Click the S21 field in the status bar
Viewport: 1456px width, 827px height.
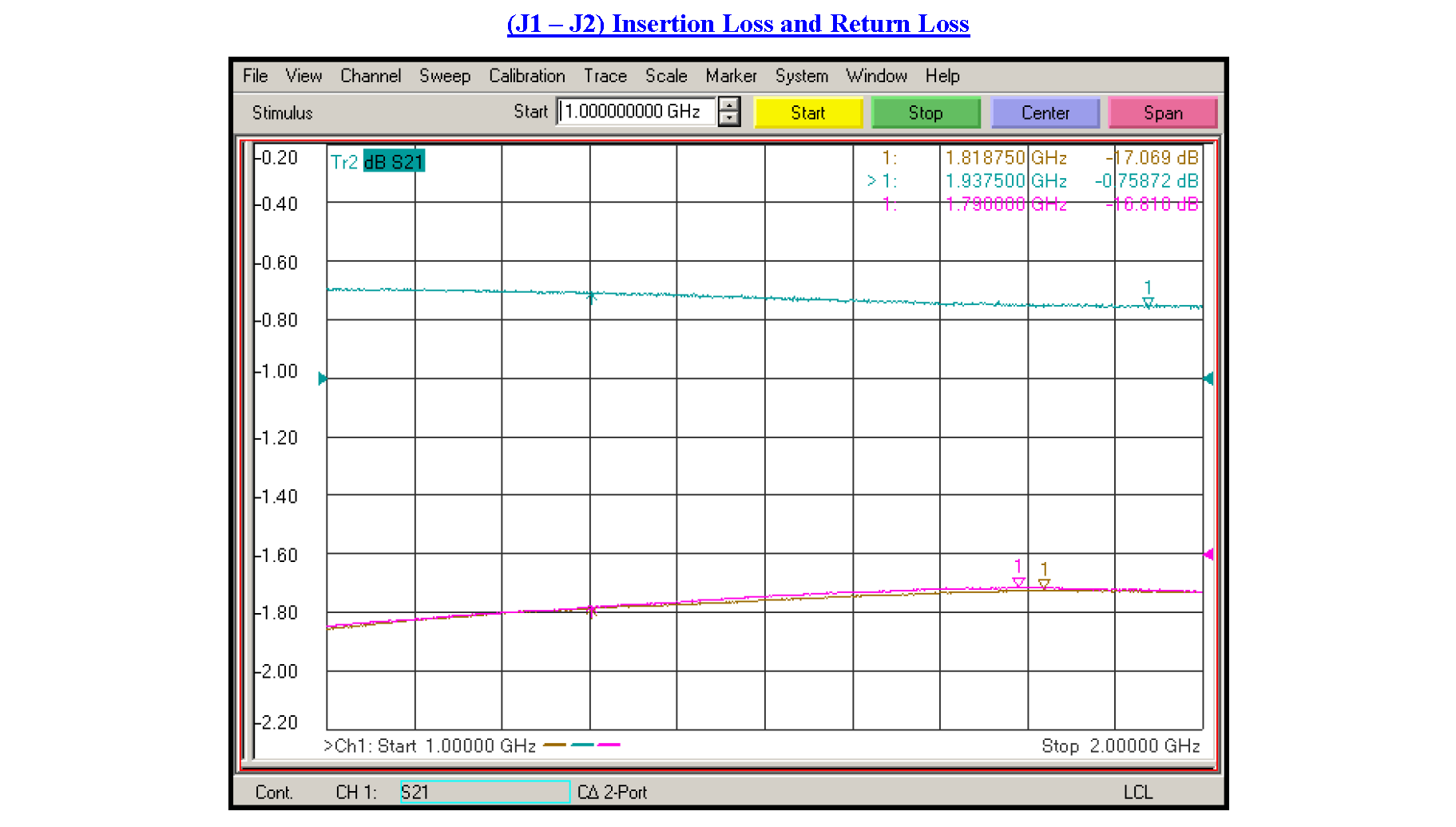[x=483, y=792]
